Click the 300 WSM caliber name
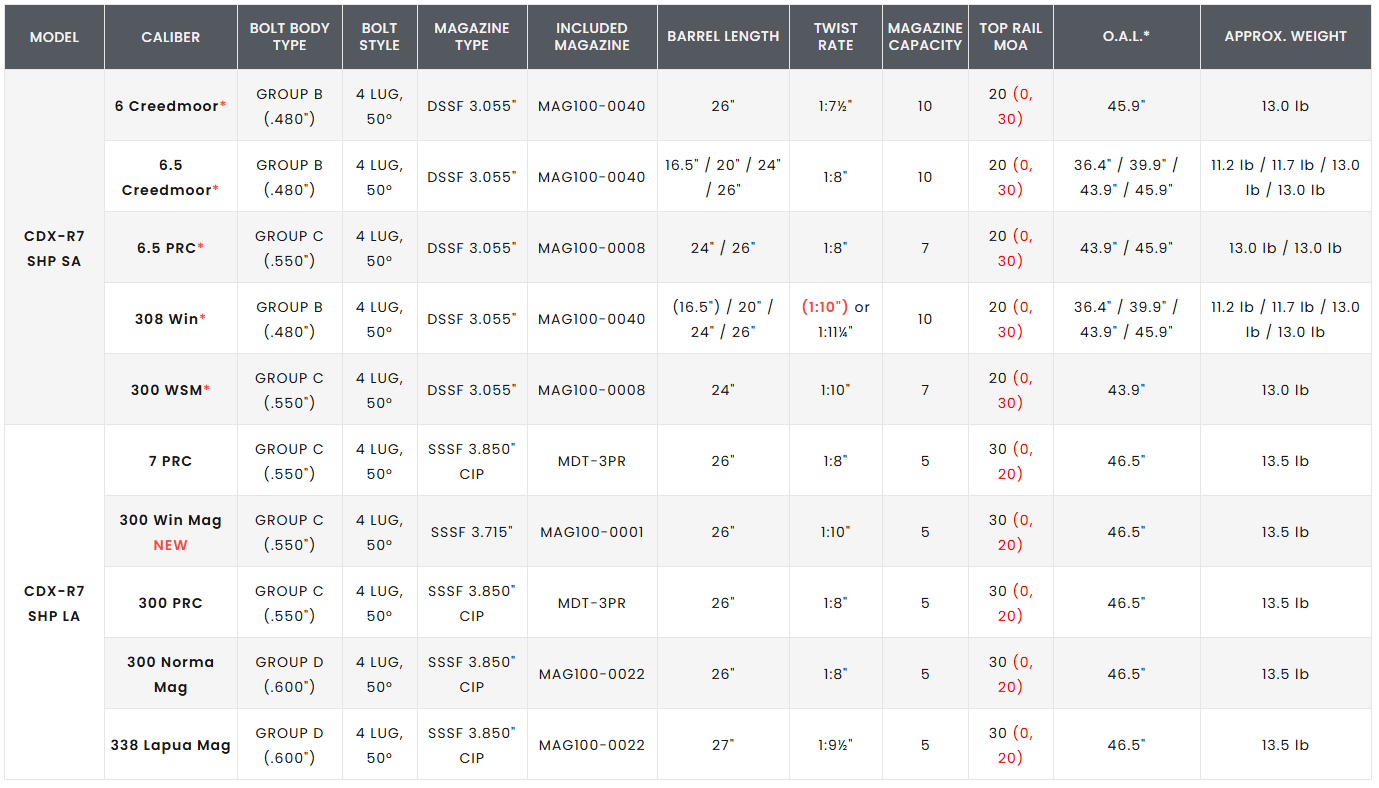 (x=166, y=390)
